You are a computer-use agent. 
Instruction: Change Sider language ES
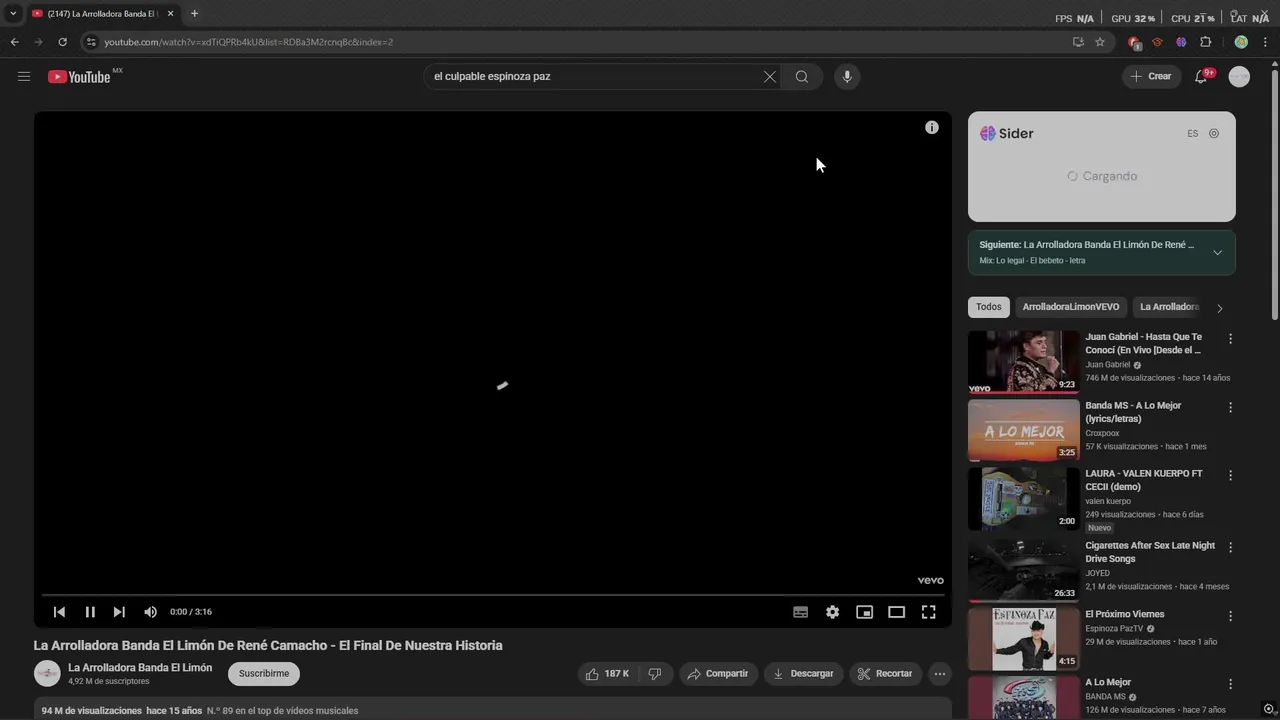(x=1192, y=134)
